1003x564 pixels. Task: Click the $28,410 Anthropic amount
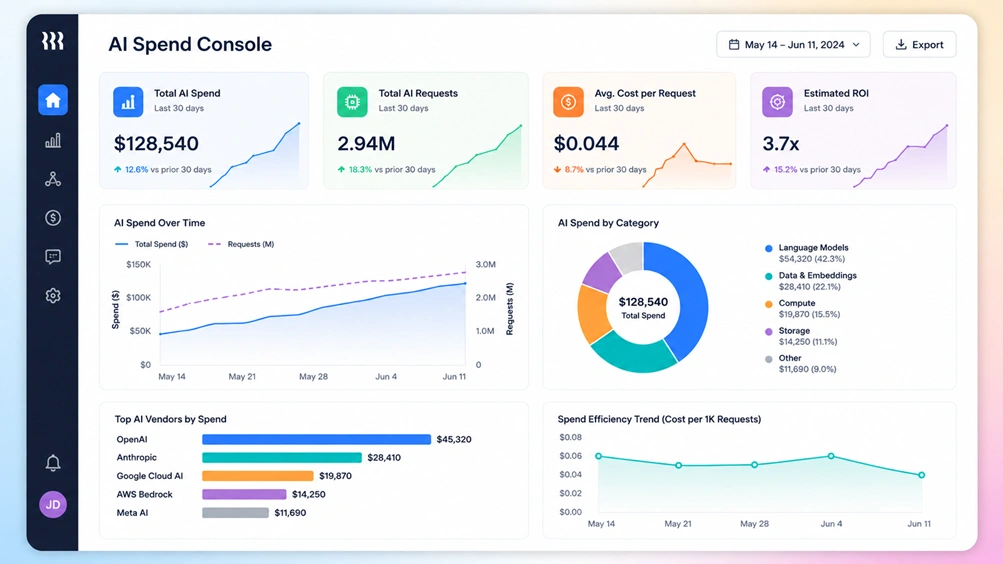(384, 458)
